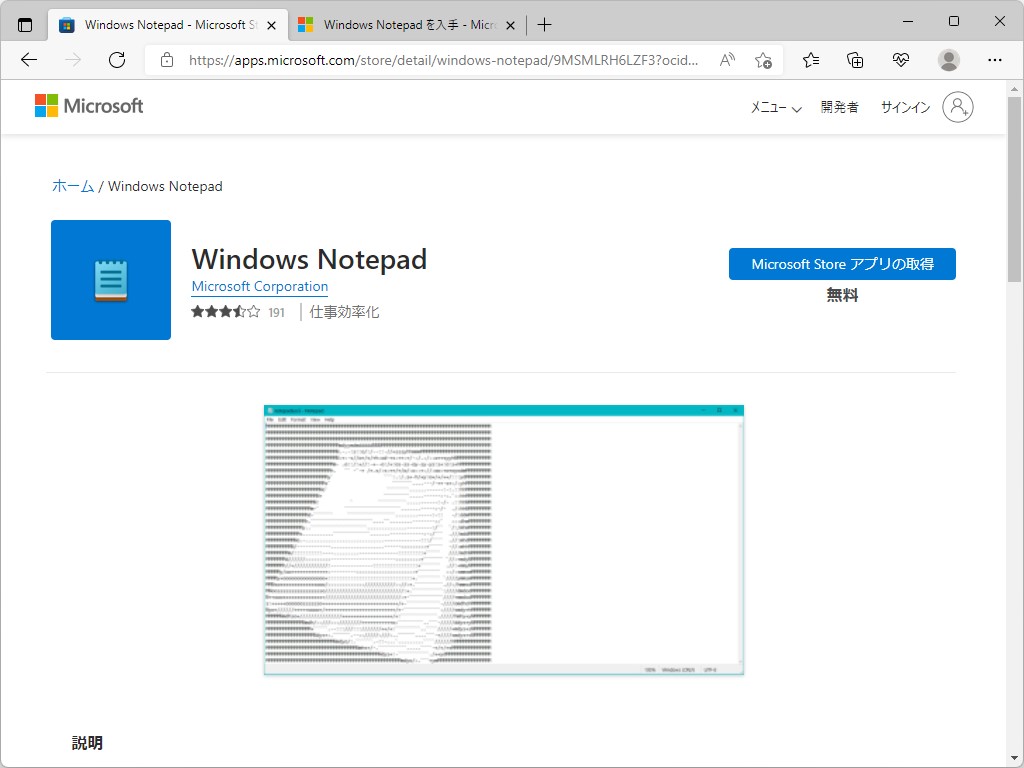Open the 開発者 link
1024x768 pixels.
(839, 107)
